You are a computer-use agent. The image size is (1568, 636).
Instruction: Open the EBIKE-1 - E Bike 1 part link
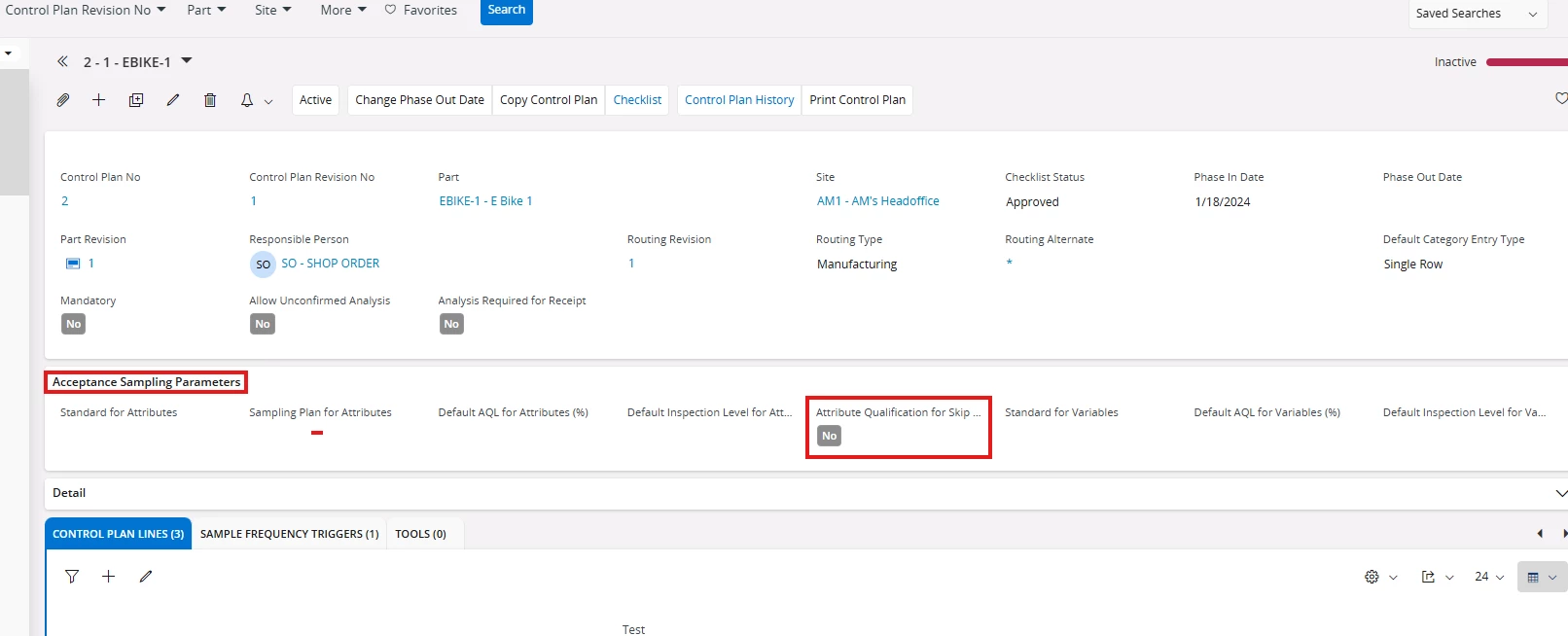click(485, 201)
